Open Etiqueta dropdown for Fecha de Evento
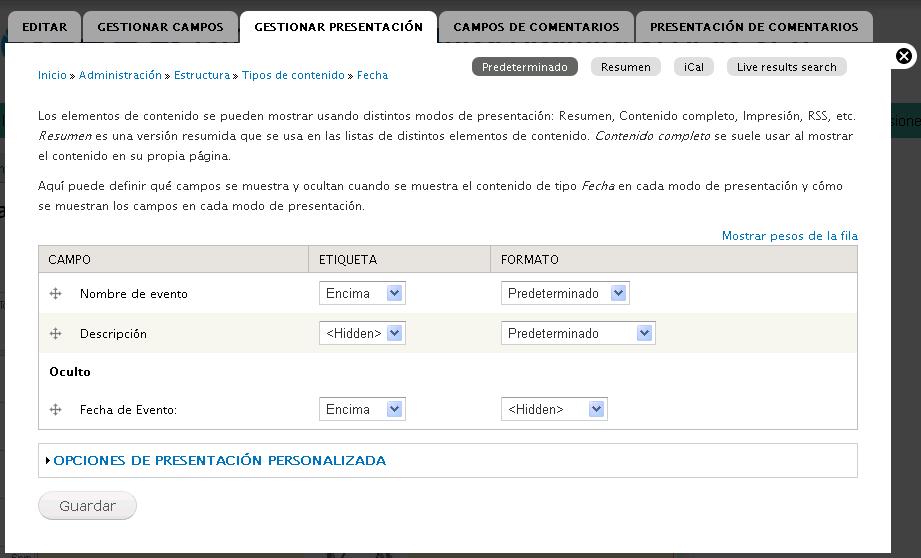This screenshot has height=558, width=921. [x=362, y=409]
